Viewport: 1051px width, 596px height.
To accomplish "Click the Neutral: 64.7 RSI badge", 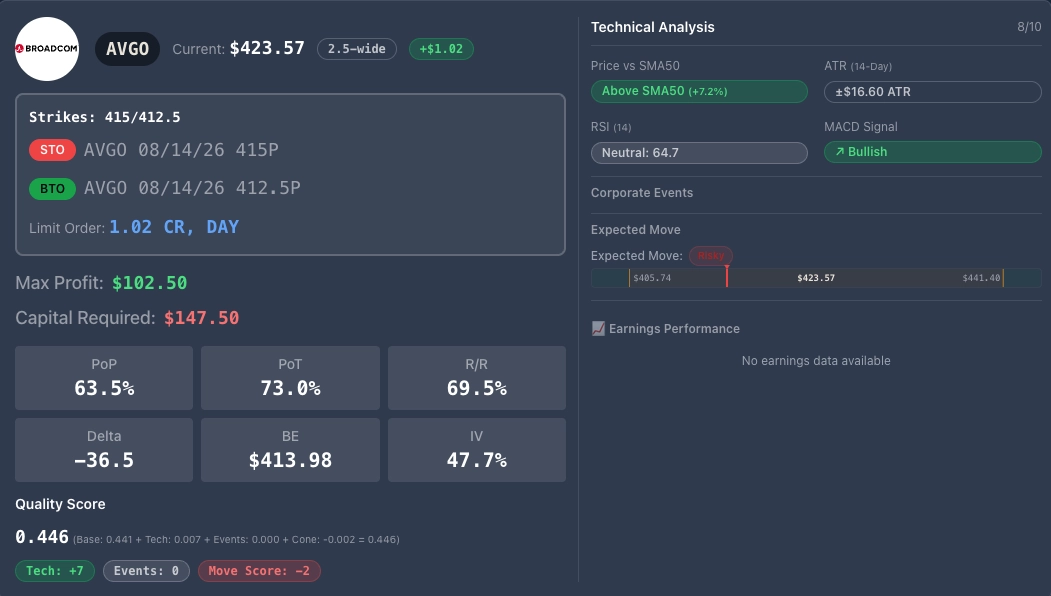I will click(699, 153).
